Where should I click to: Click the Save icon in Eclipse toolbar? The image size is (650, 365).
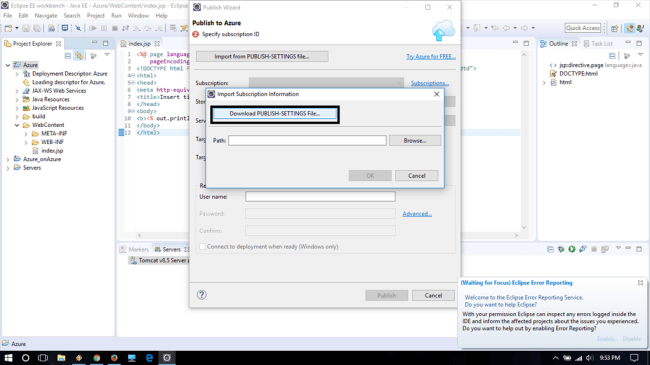[x=26, y=28]
